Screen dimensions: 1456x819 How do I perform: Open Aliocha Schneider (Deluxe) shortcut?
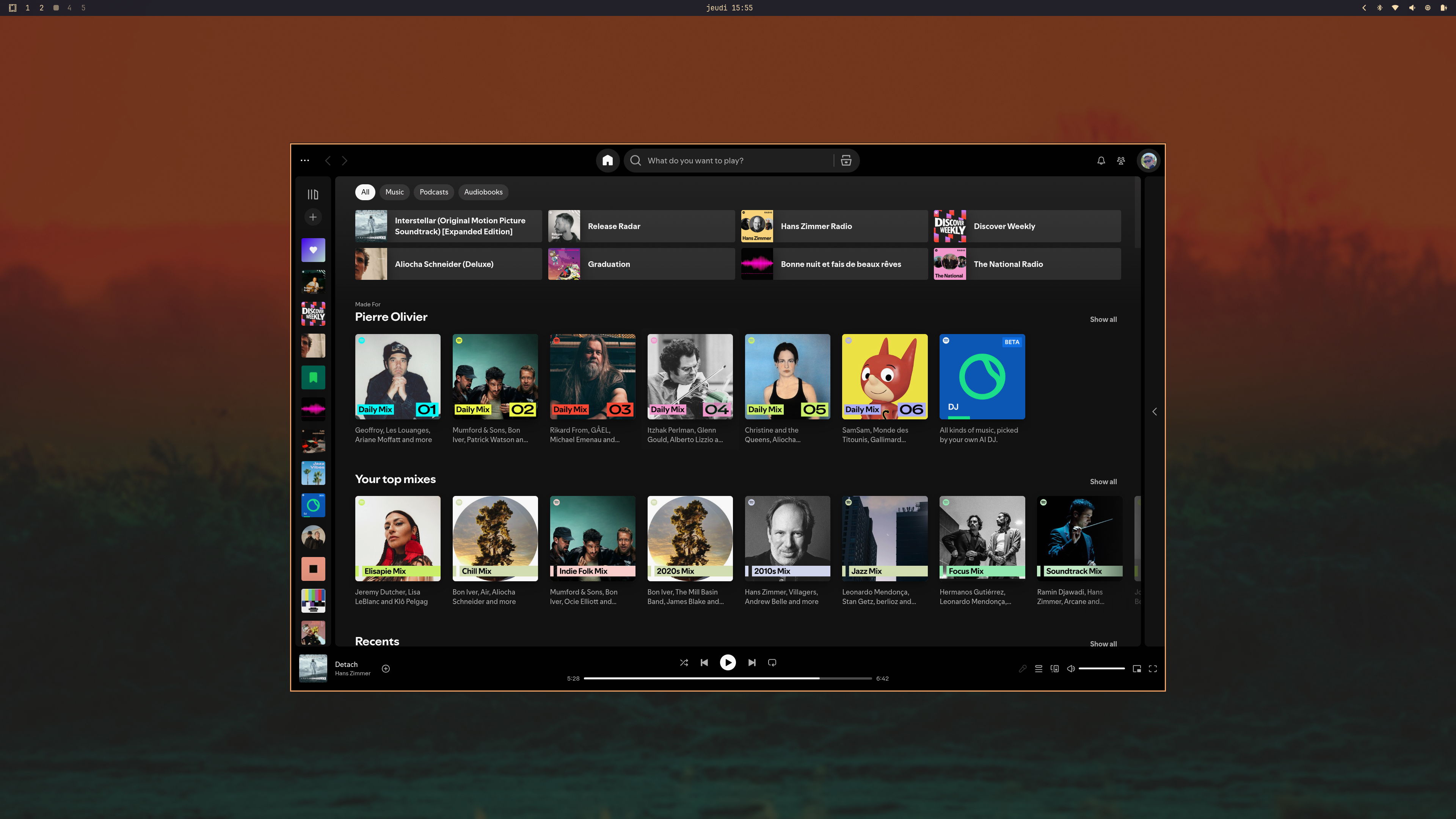coord(448,264)
